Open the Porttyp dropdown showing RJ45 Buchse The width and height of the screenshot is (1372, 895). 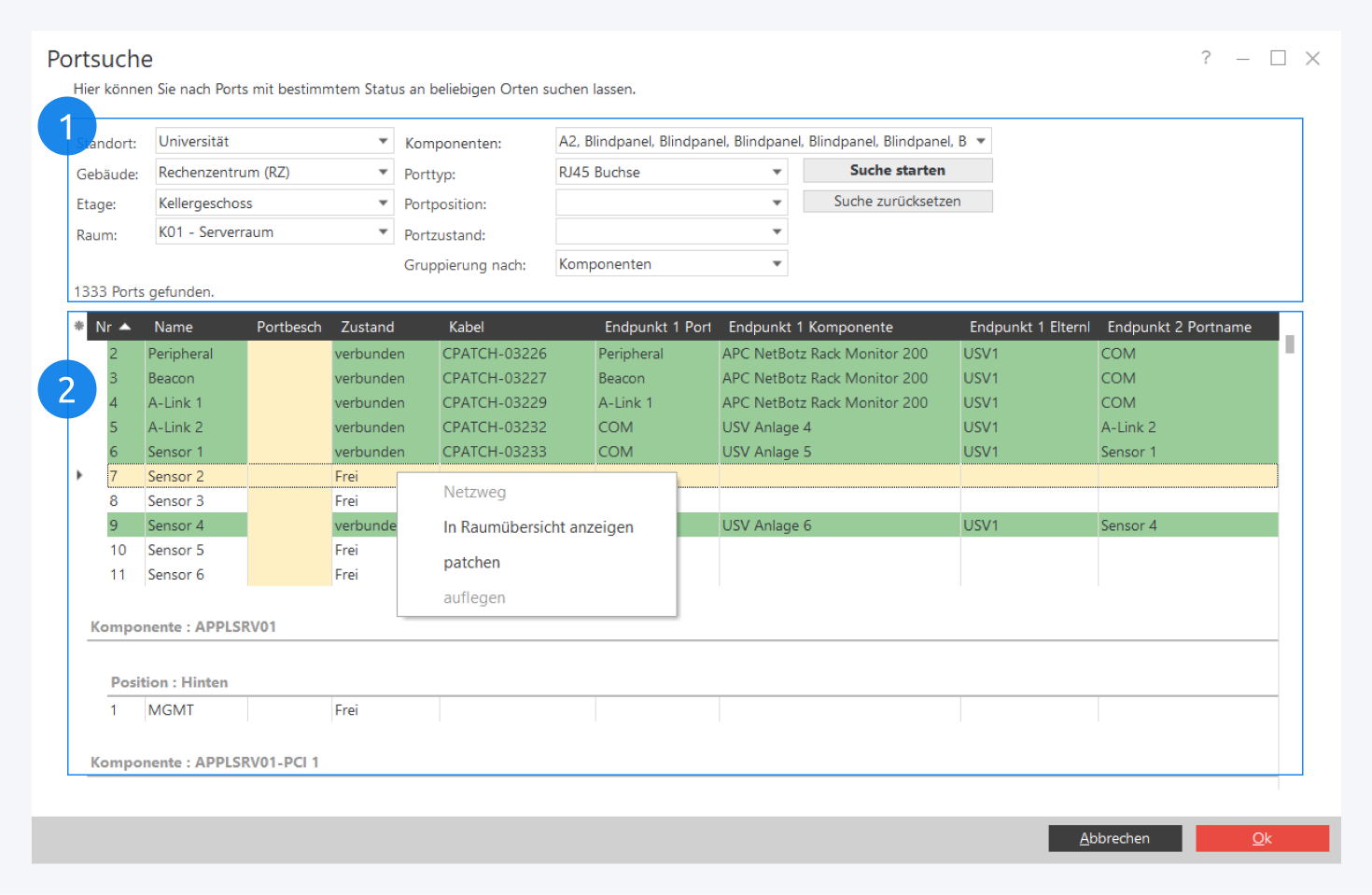(x=777, y=173)
